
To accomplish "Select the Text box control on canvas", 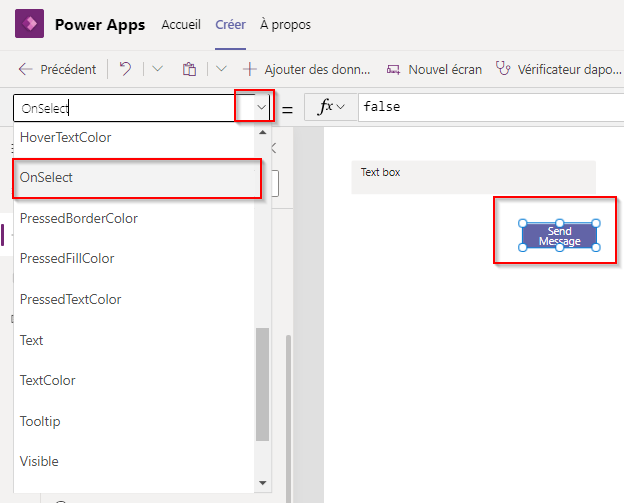I will coord(474,177).
